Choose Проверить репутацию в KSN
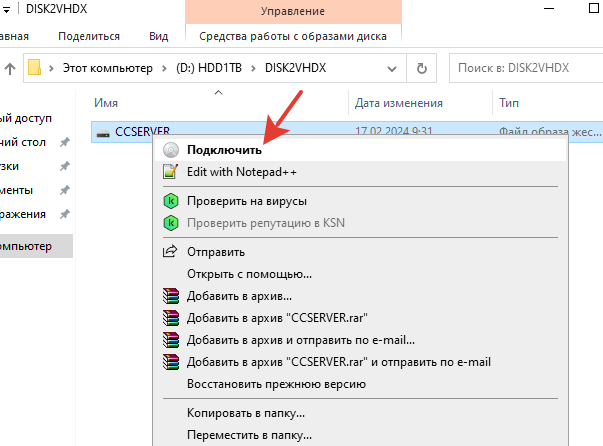 360,223
